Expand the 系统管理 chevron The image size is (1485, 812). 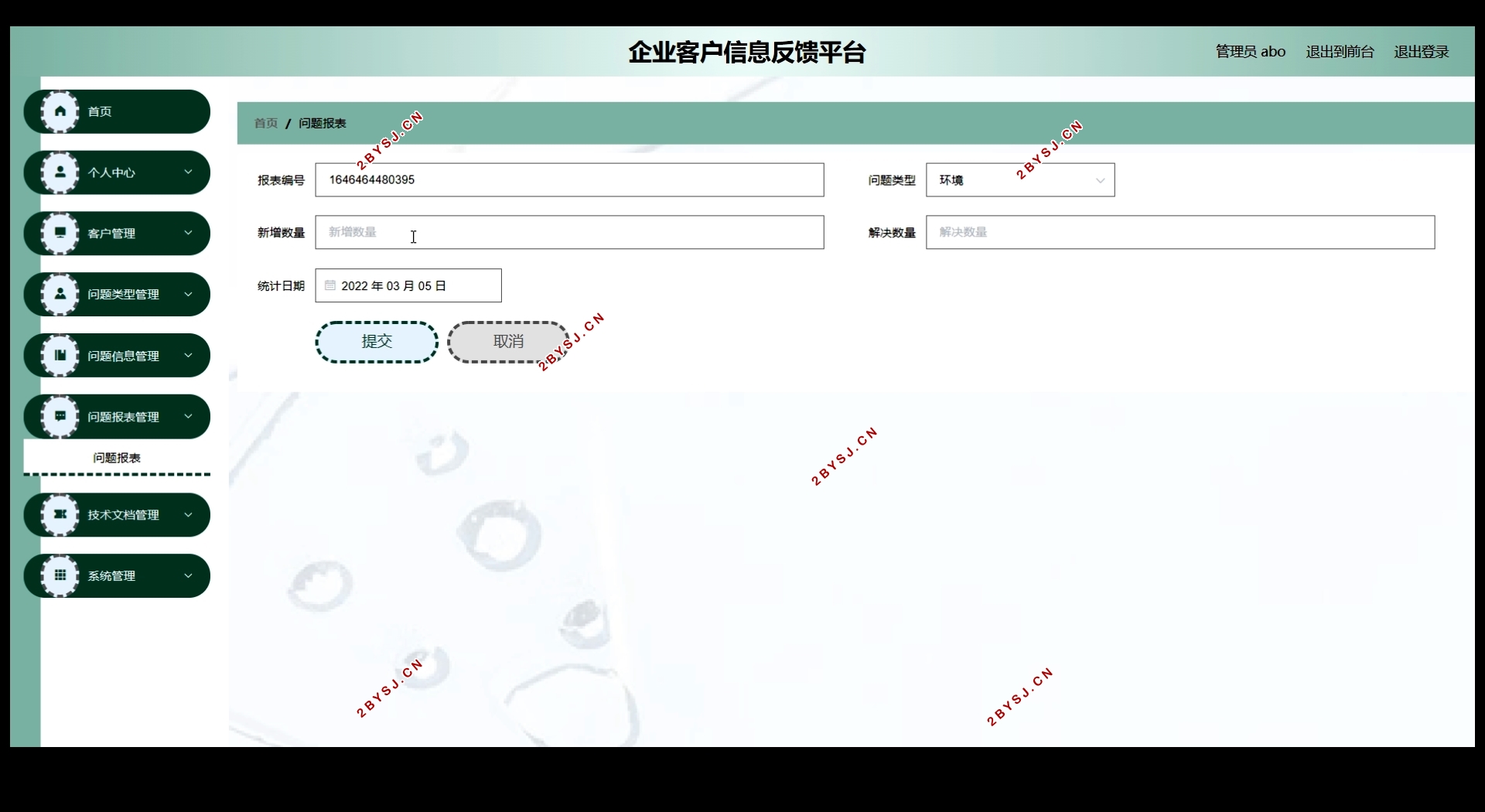coord(188,575)
